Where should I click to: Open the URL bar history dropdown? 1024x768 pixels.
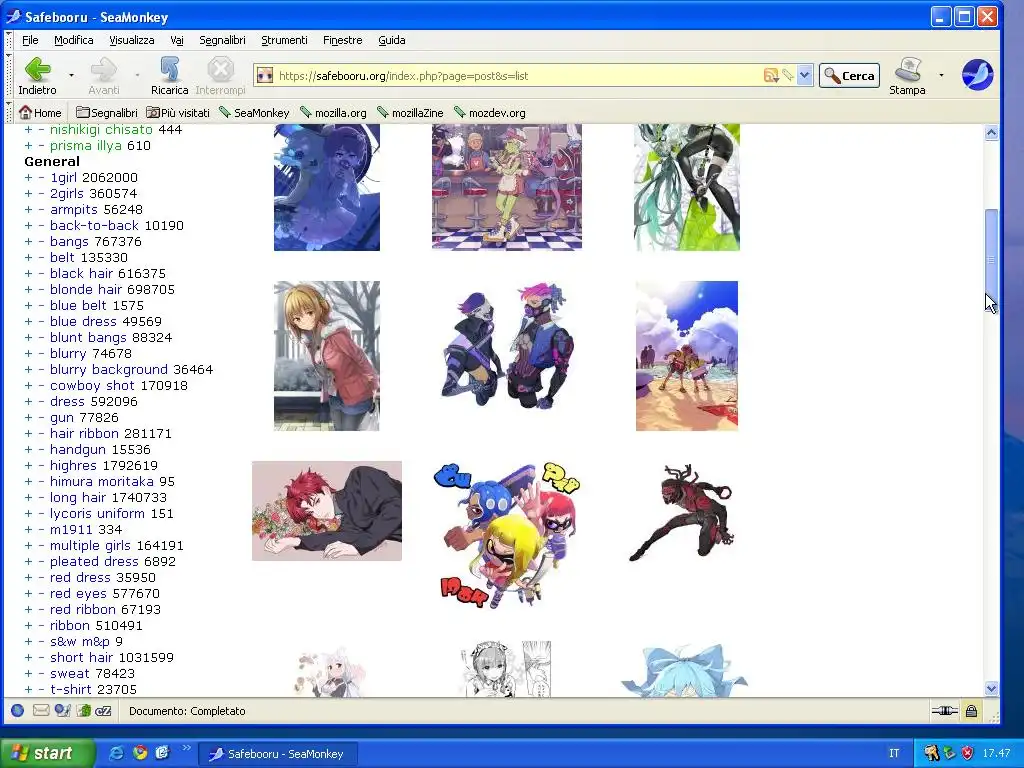coord(805,76)
